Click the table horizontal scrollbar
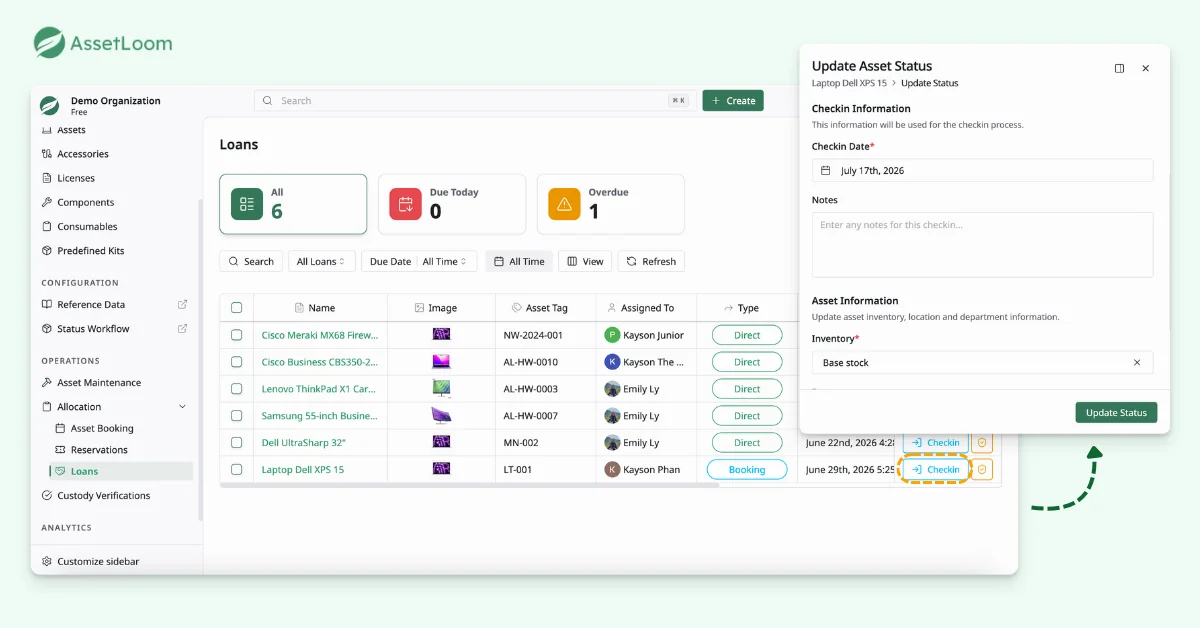The width and height of the screenshot is (1200, 628). coord(470,486)
